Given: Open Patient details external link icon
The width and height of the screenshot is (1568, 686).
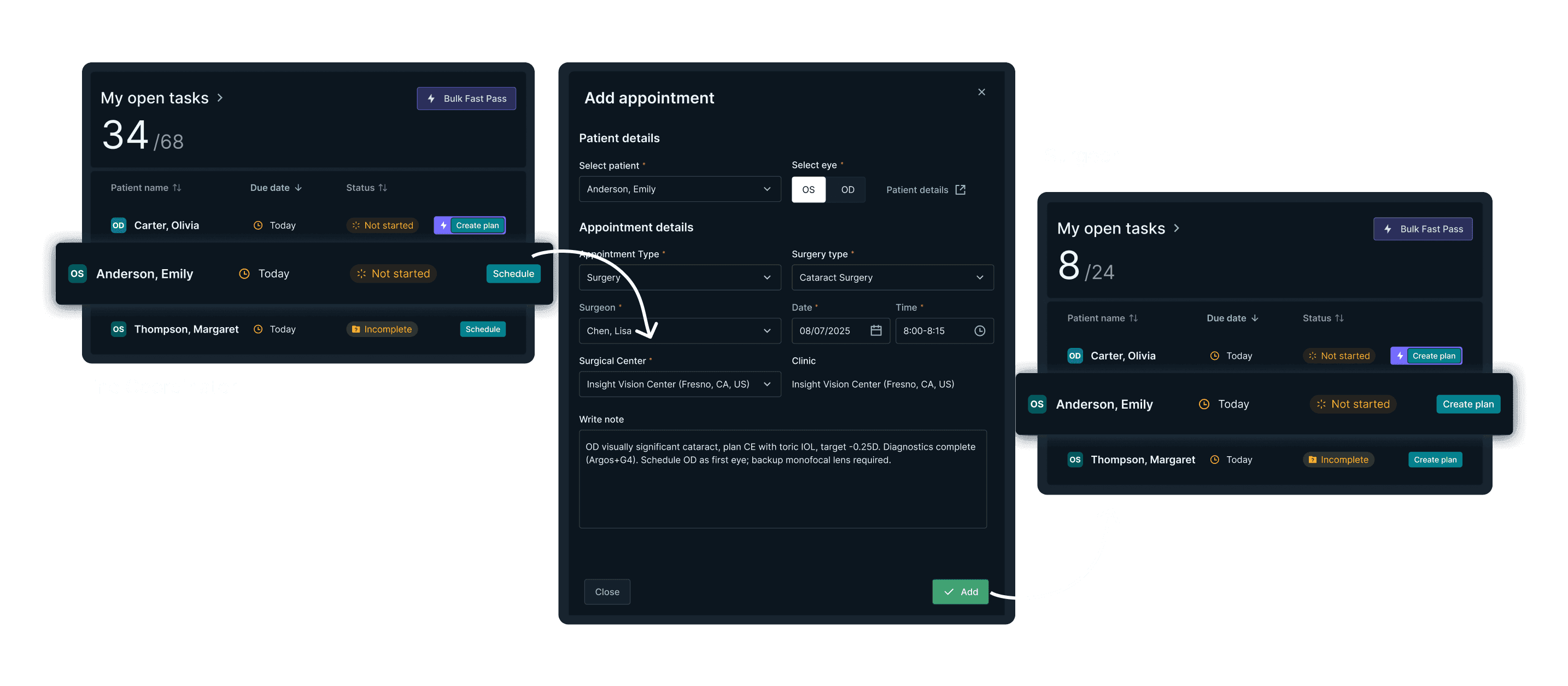Looking at the screenshot, I should click(961, 189).
